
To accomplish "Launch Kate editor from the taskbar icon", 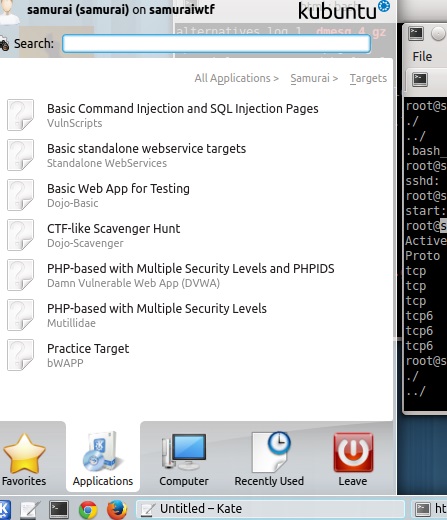I will click(x=30, y=509).
